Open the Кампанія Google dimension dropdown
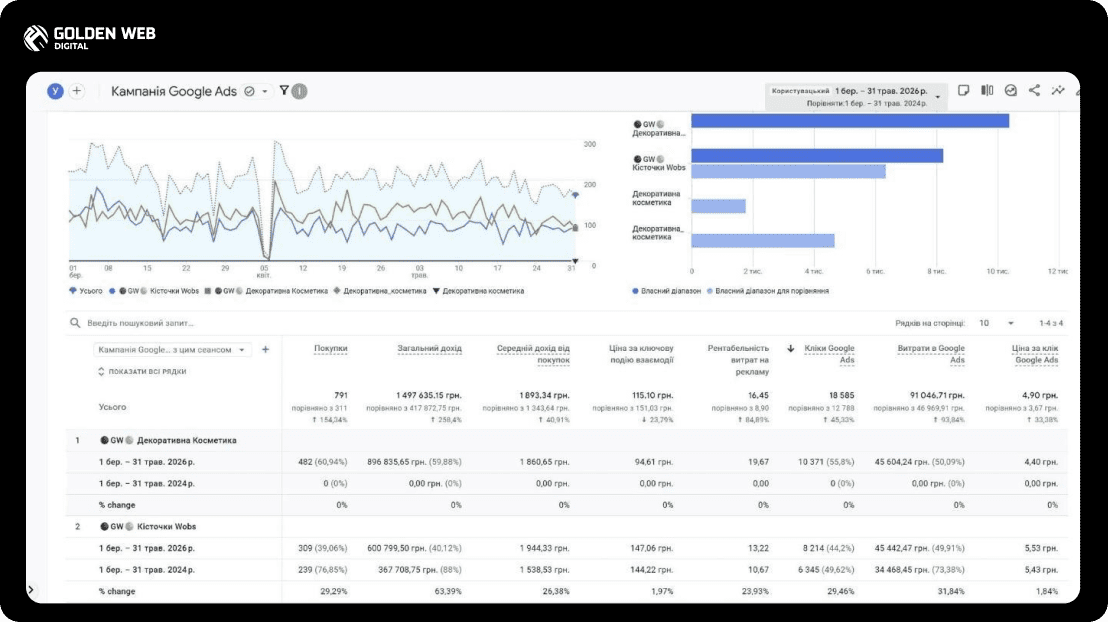Image resolution: width=1108 pixels, height=622 pixels. tap(172, 349)
